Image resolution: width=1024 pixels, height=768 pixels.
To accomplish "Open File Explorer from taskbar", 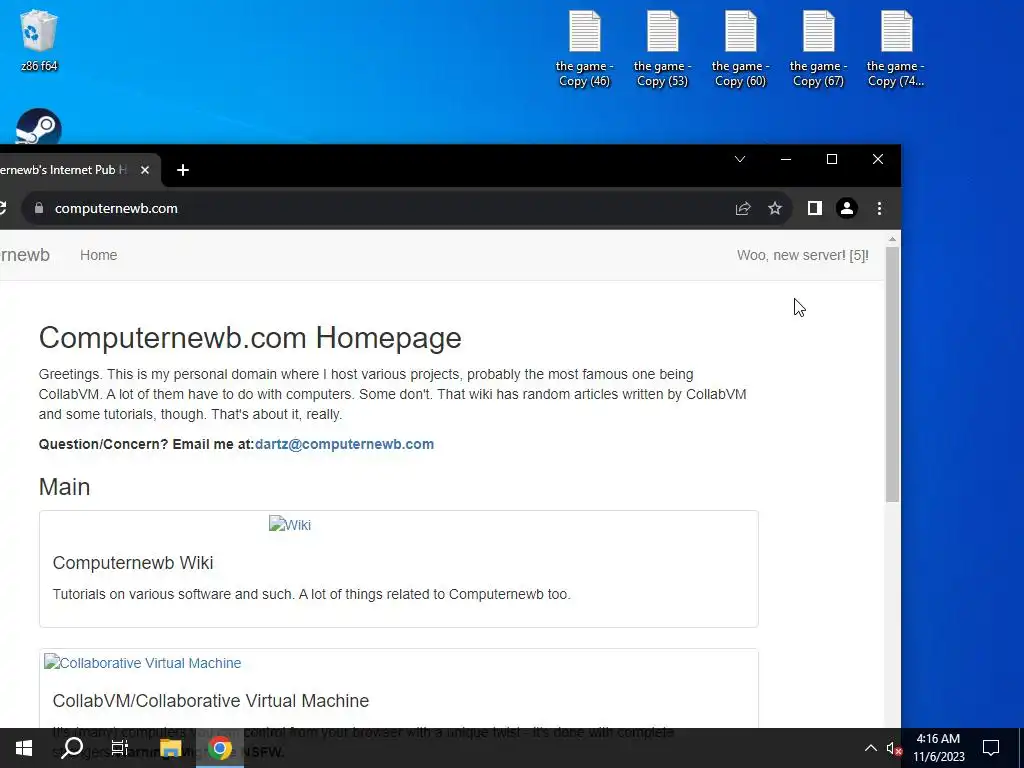I will tap(170, 748).
